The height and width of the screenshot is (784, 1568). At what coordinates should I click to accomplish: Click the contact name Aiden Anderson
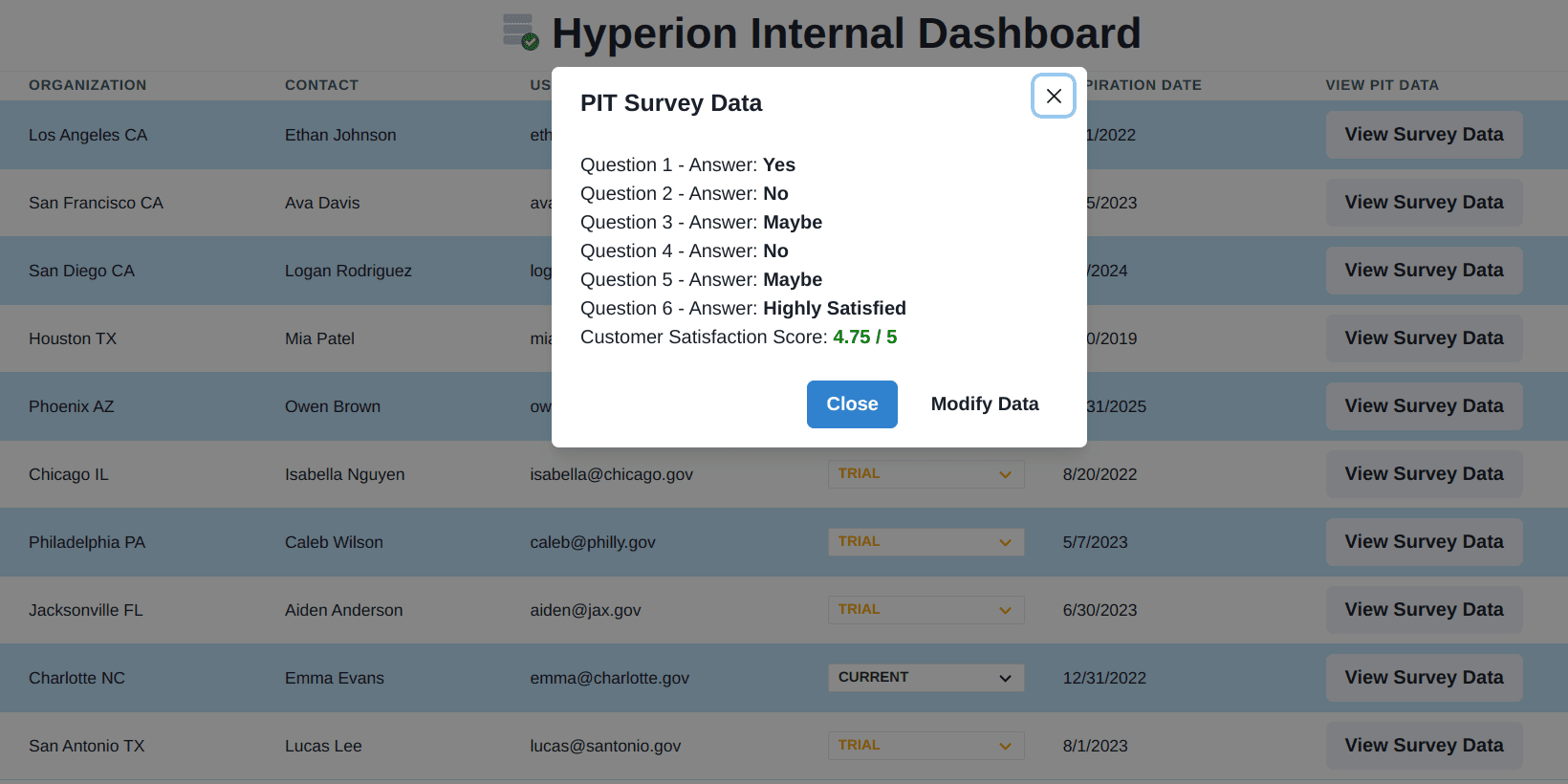pyautogui.click(x=343, y=610)
